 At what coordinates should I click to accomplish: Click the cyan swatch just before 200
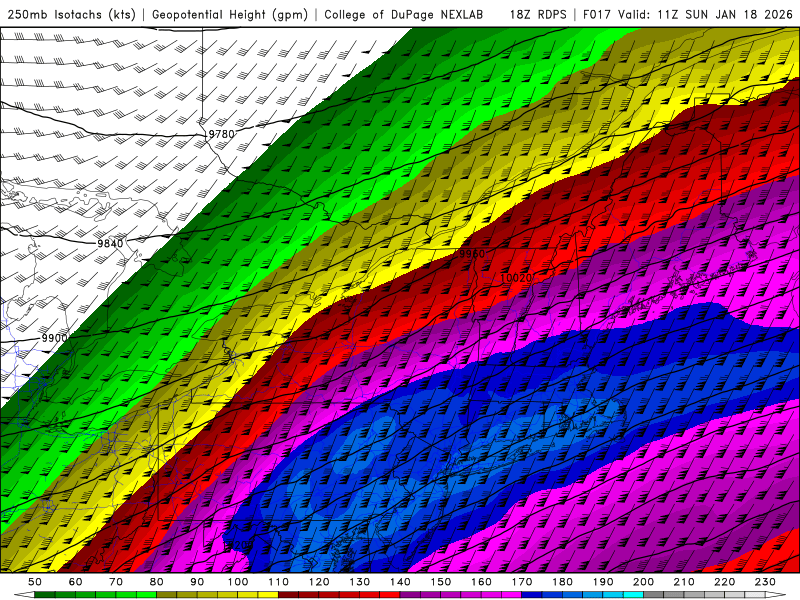pos(633,595)
